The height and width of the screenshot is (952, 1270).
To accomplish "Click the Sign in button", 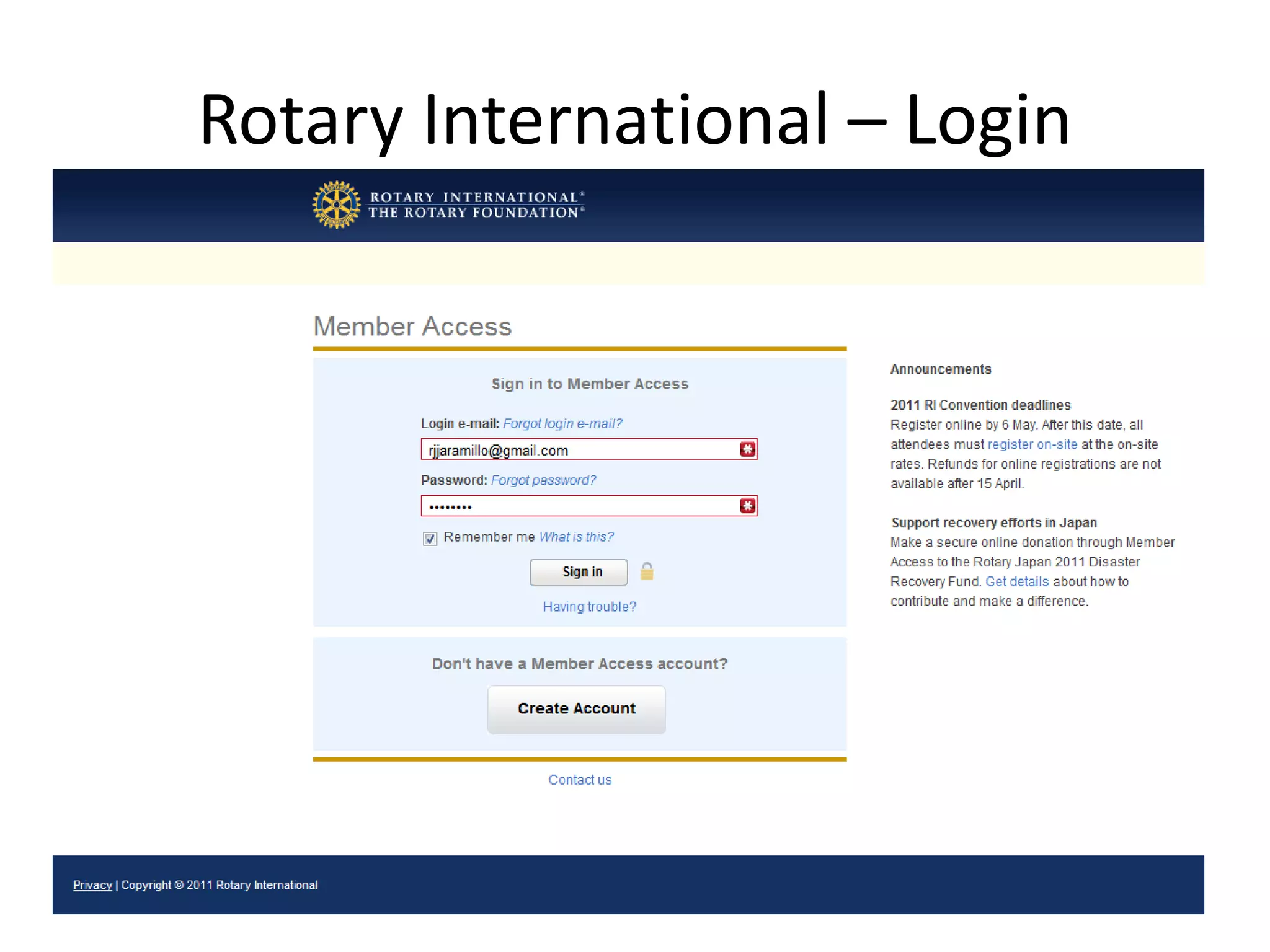I will point(579,572).
